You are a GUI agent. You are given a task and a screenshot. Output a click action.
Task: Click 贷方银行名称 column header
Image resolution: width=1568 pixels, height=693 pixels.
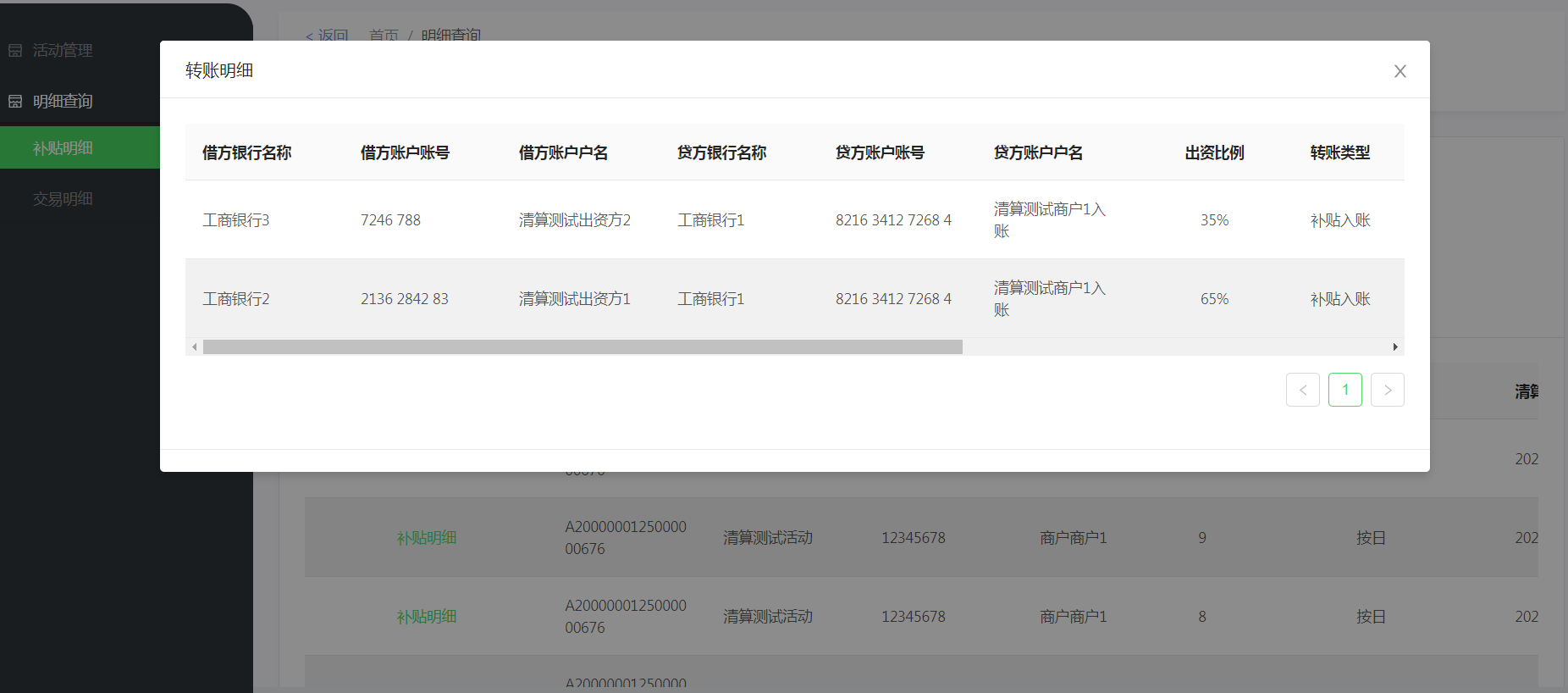pyautogui.click(x=721, y=152)
